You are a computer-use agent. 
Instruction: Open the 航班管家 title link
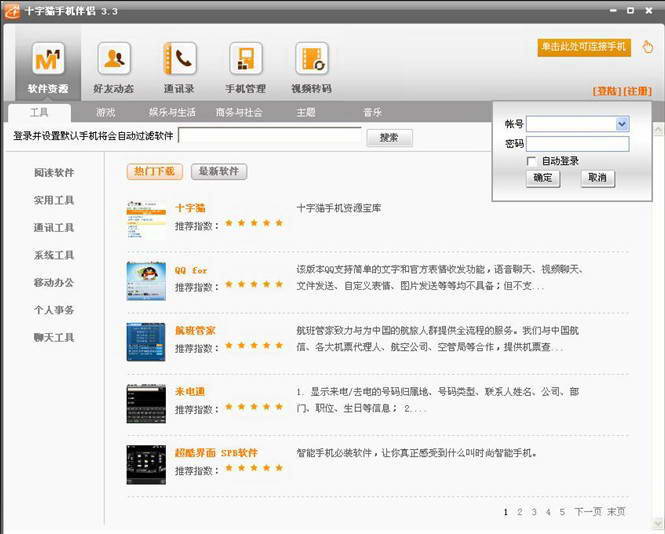point(195,330)
